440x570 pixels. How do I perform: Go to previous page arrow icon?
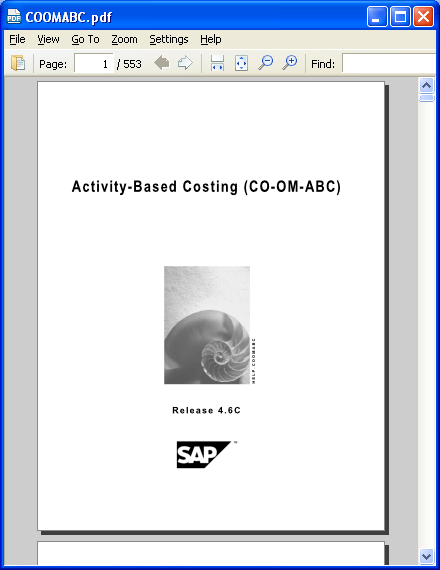point(161,63)
